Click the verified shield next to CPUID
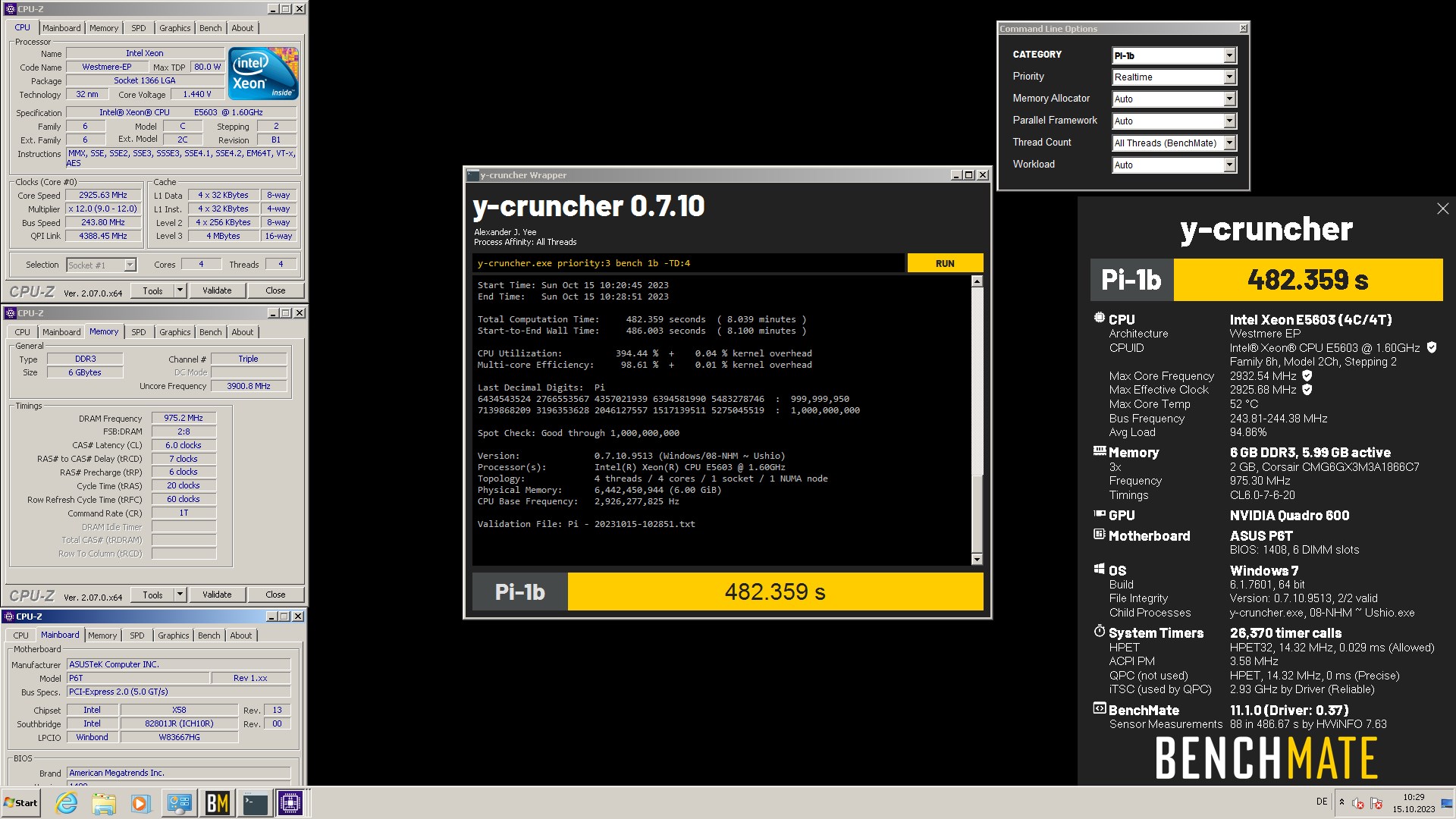The width and height of the screenshot is (1456, 819). [x=1432, y=347]
